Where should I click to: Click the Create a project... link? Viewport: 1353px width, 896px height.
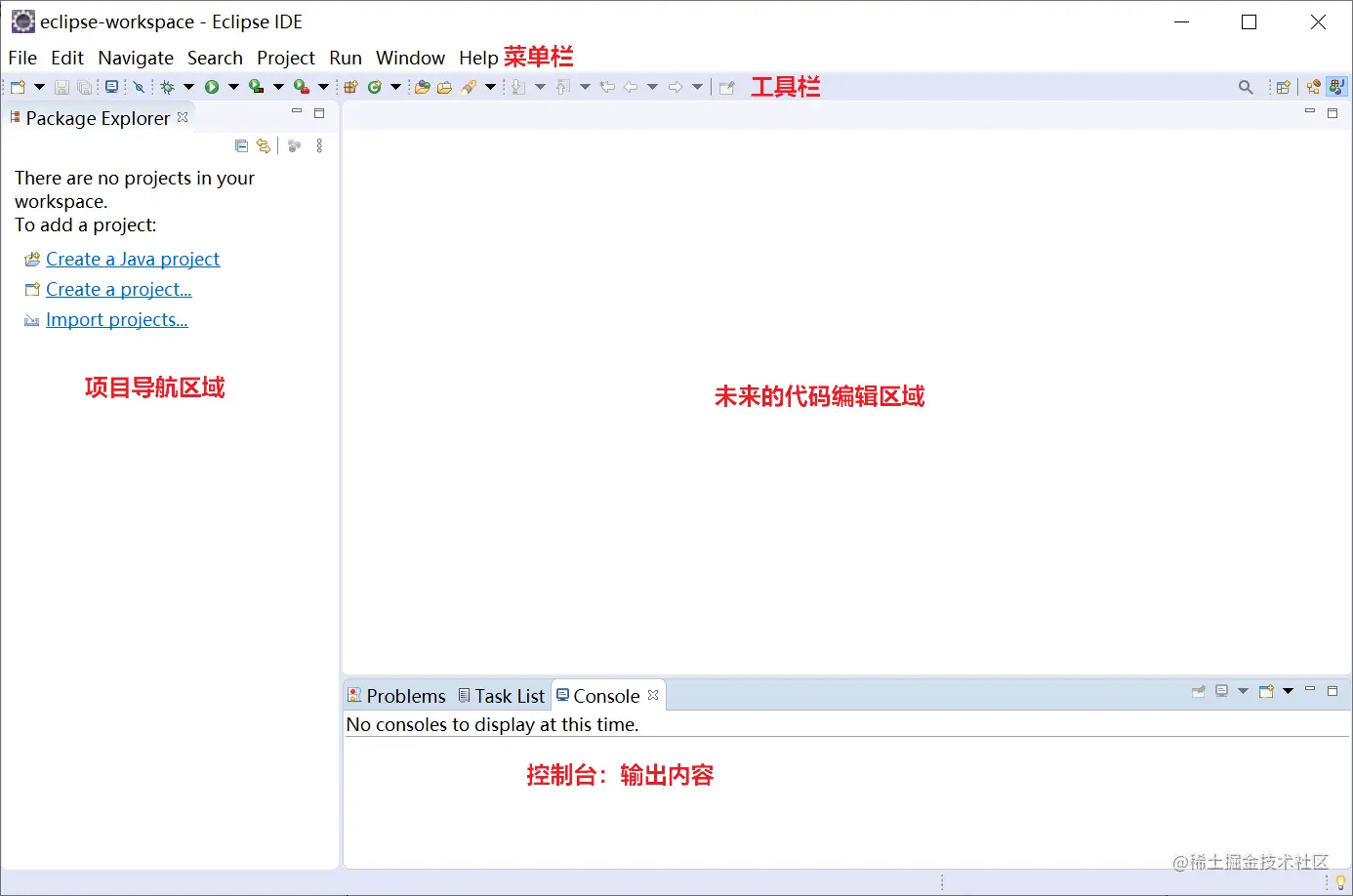click(x=119, y=289)
